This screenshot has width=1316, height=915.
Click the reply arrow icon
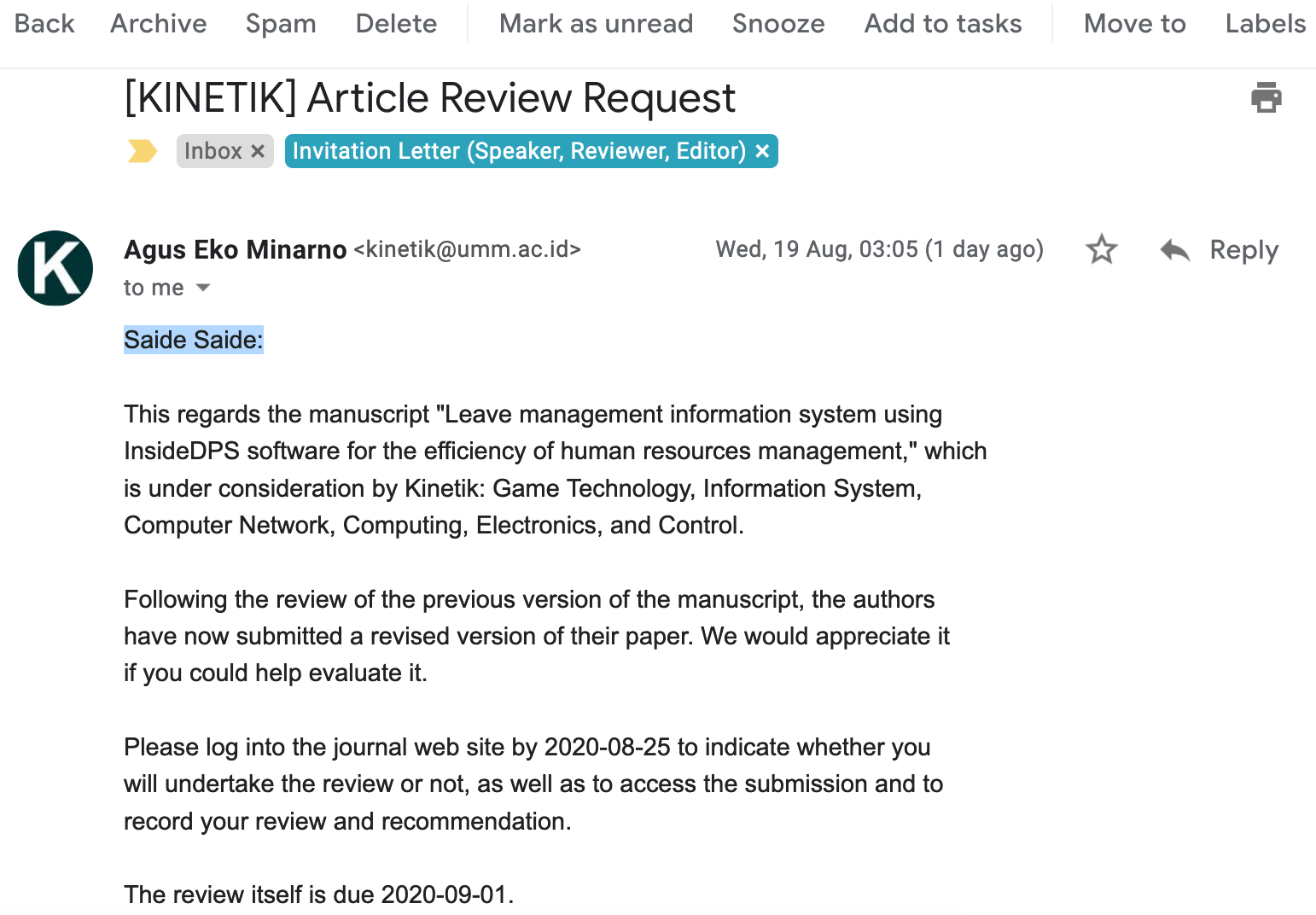(x=1175, y=250)
